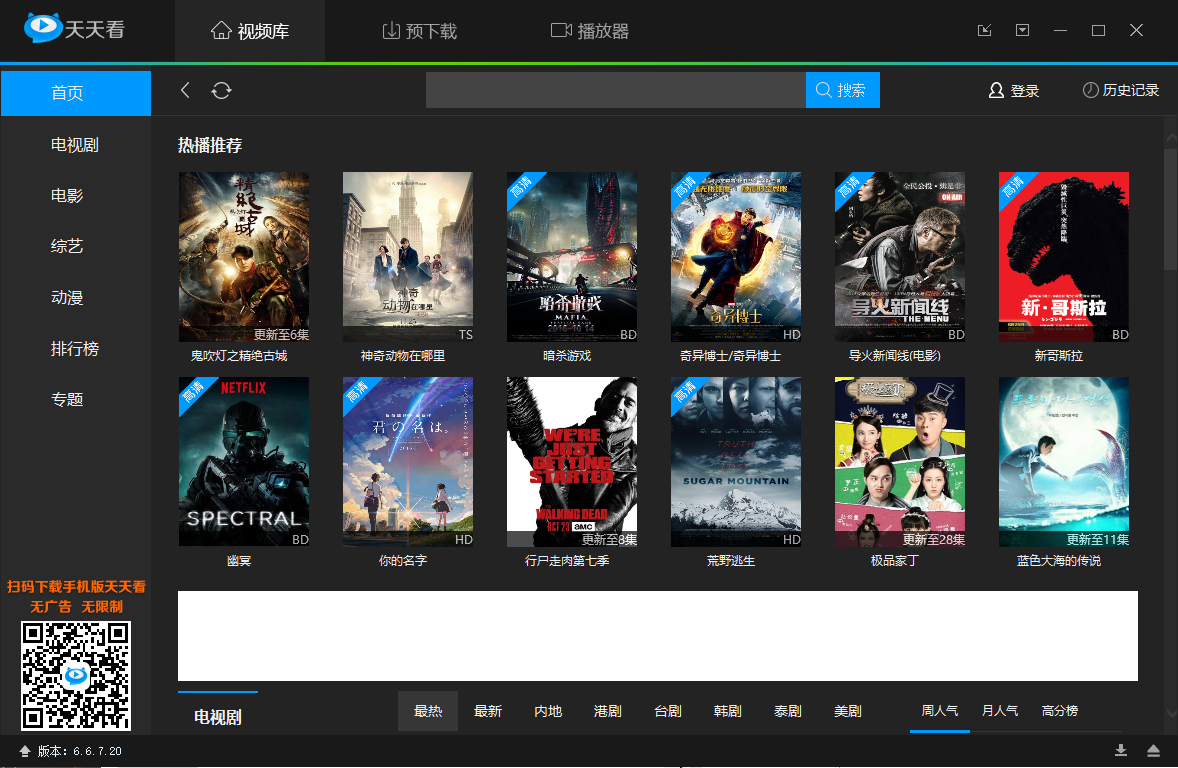Select the 月人气 ranking tab
This screenshot has height=768, width=1178.
(x=1000, y=710)
